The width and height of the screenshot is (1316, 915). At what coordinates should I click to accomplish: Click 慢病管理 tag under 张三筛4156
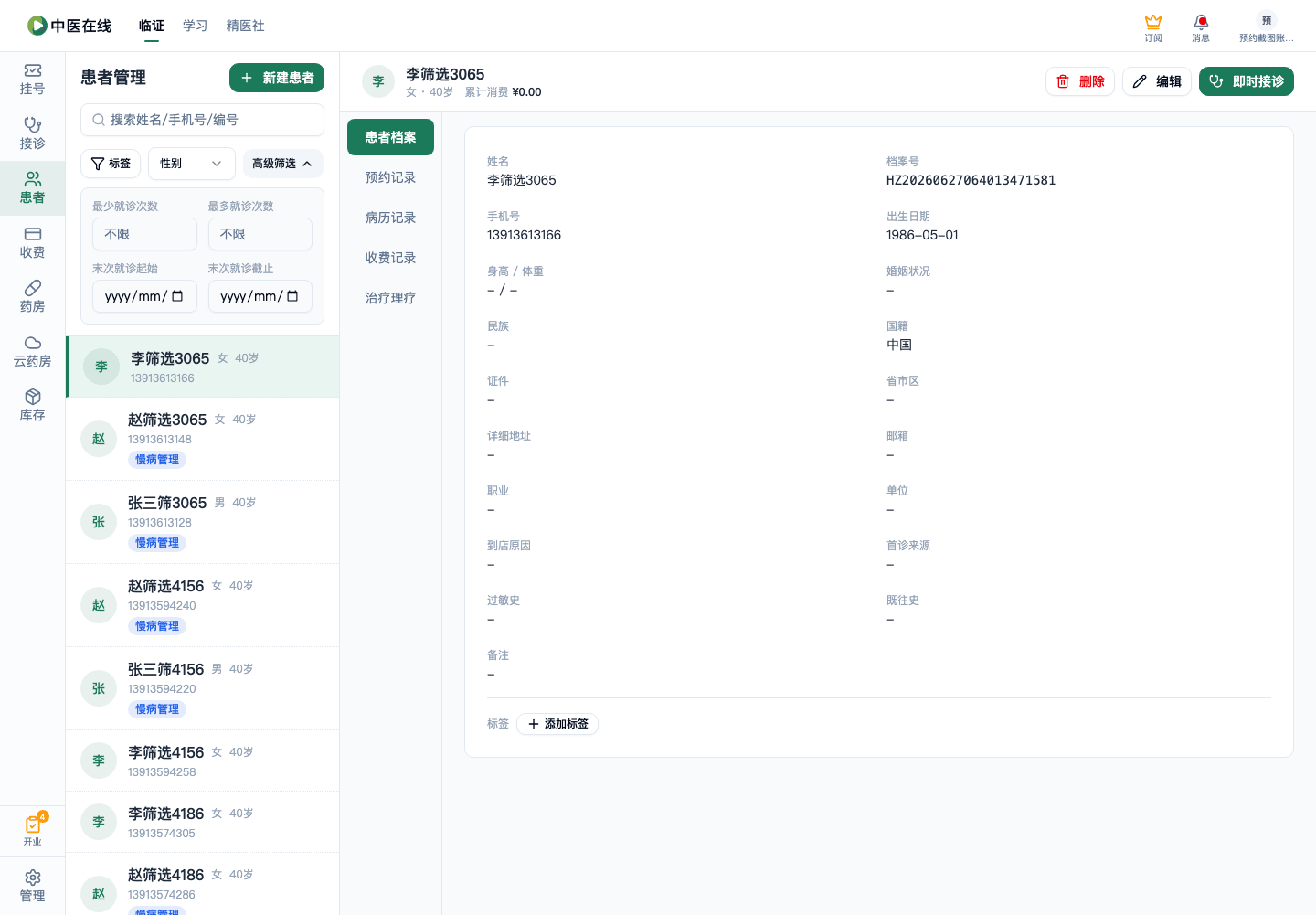tap(157, 709)
